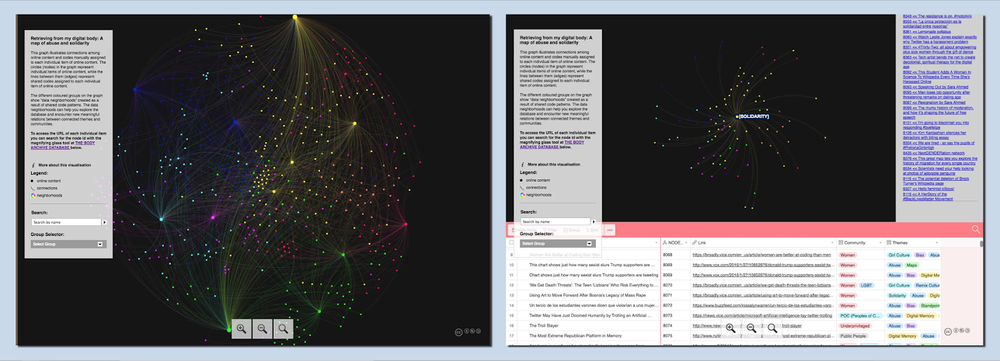Click the neighborhoods color wheel in left legend
Screen dimensions: 1000x361
[x=33, y=196]
